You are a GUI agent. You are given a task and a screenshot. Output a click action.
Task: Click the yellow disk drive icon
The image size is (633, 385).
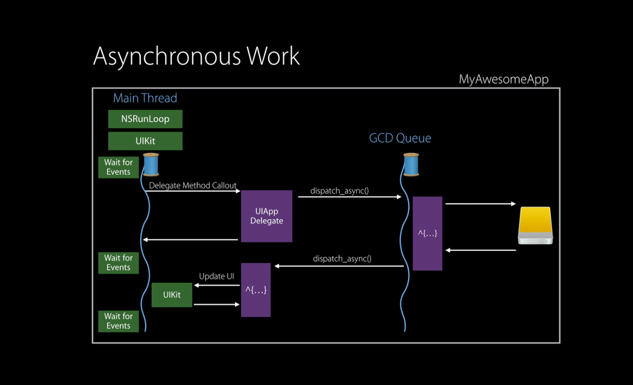pos(535,226)
